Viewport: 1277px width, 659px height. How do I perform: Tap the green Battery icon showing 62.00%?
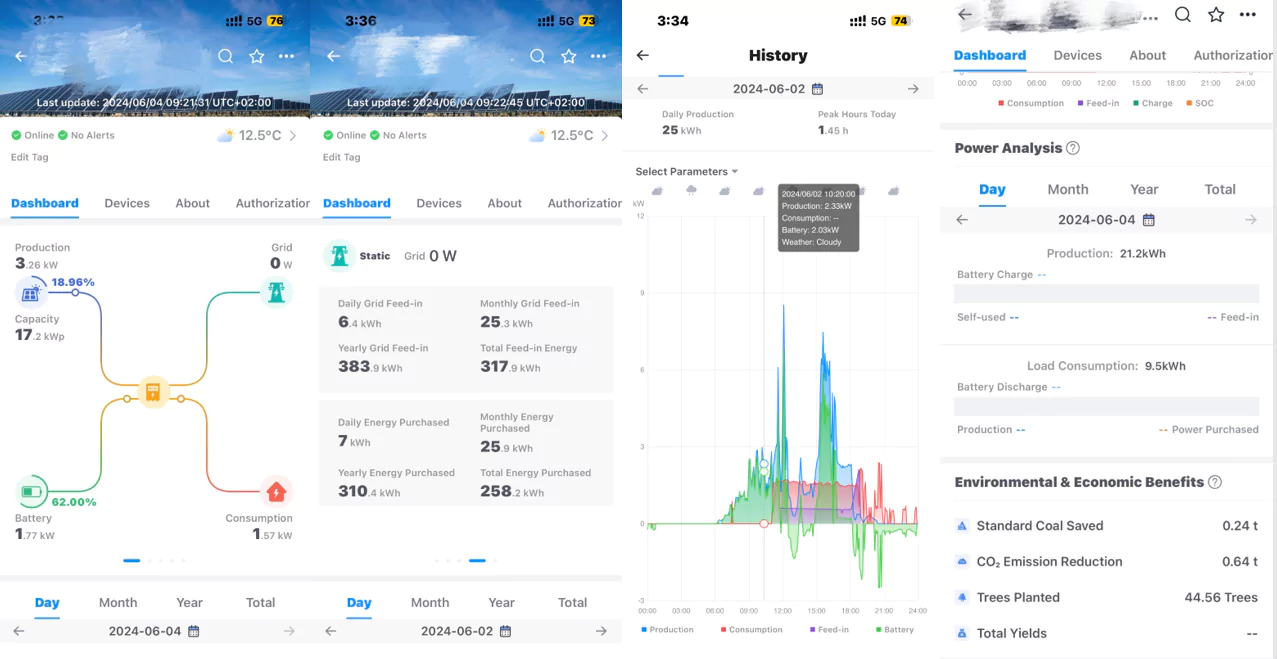coord(32,492)
